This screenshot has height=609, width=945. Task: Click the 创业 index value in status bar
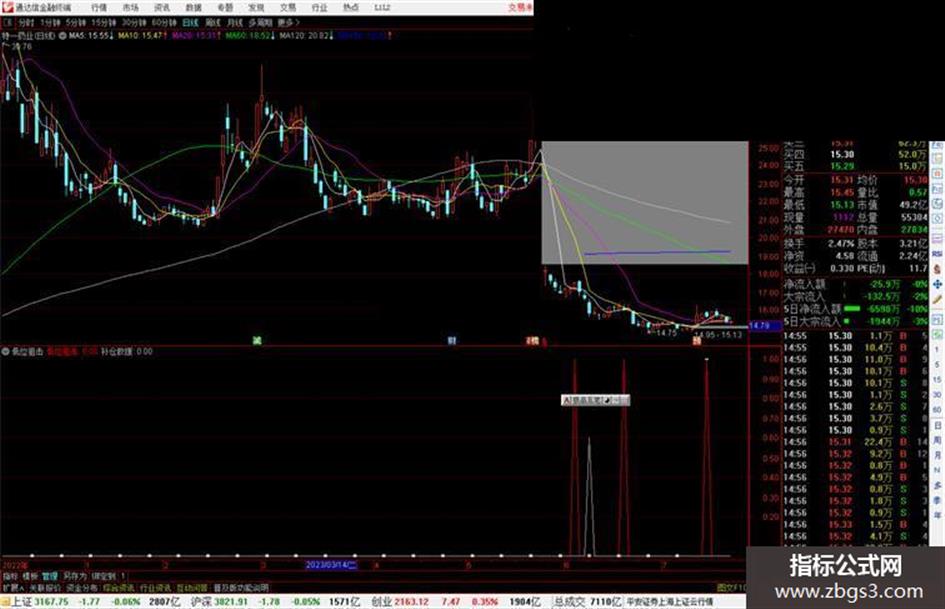coord(412,602)
